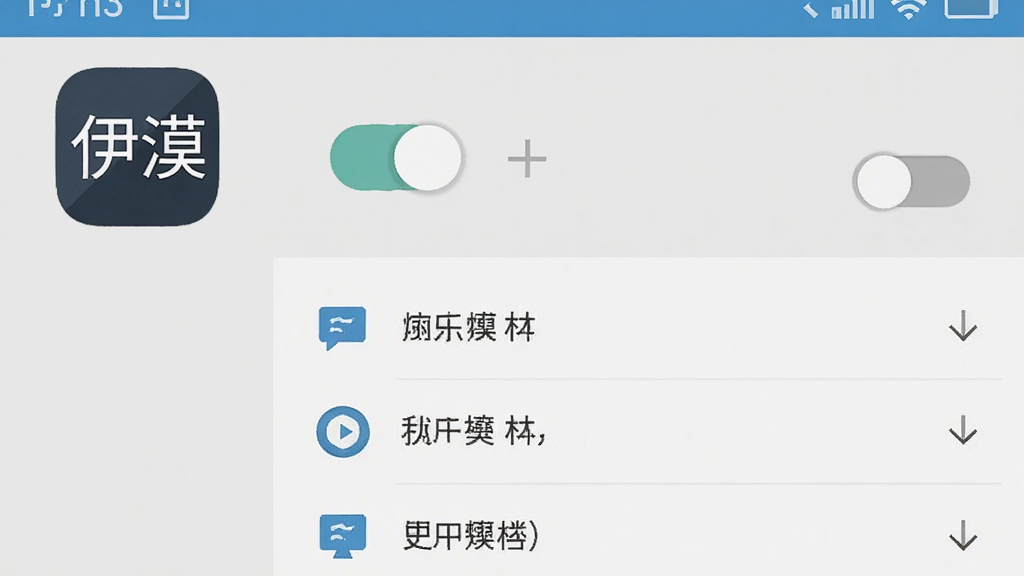Click the monitor message icon in third row

click(343, 536)
